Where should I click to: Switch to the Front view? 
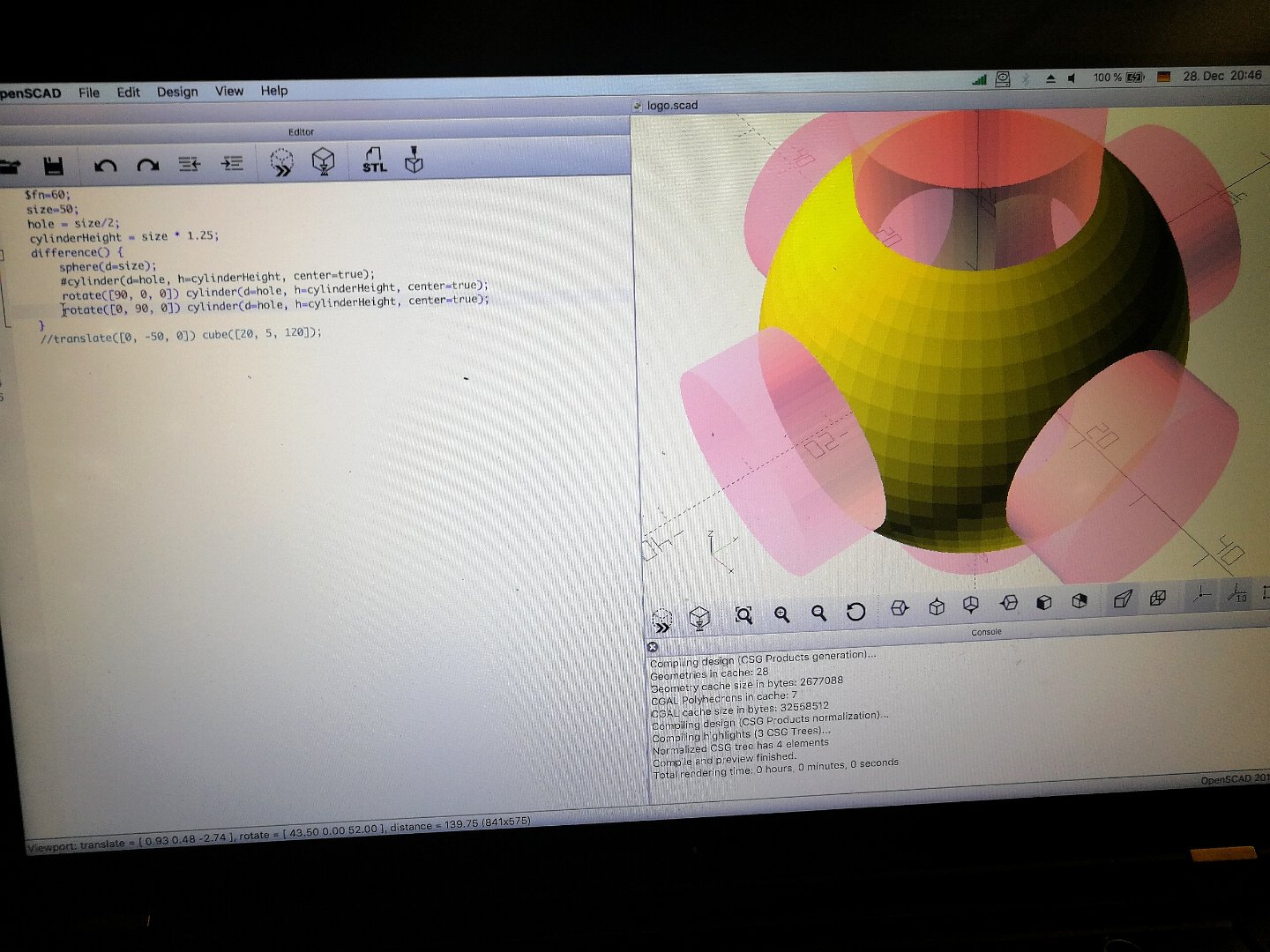click(x=1044, y=602)
